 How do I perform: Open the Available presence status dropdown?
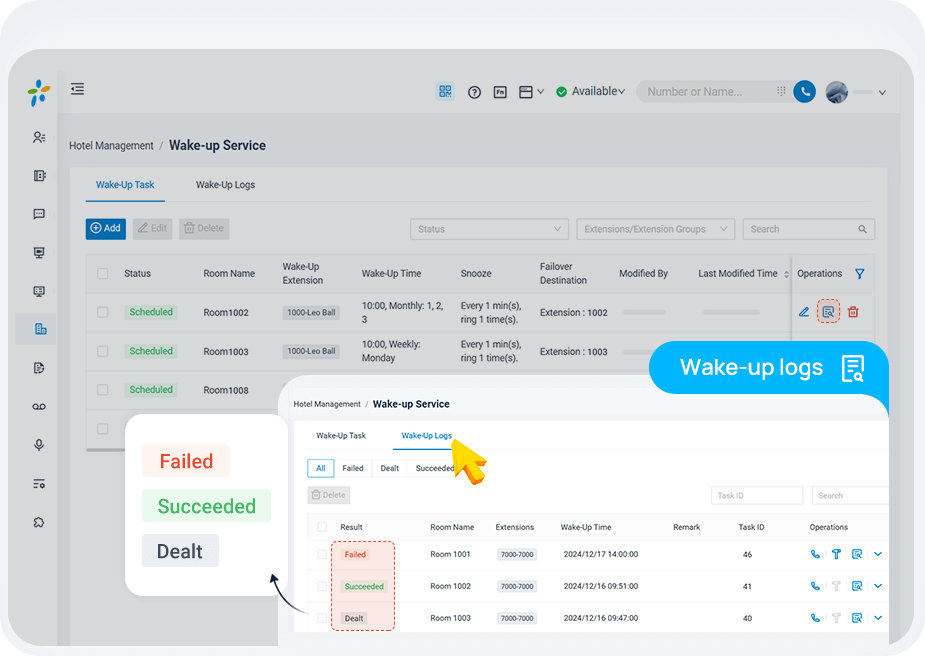(591, 91)
